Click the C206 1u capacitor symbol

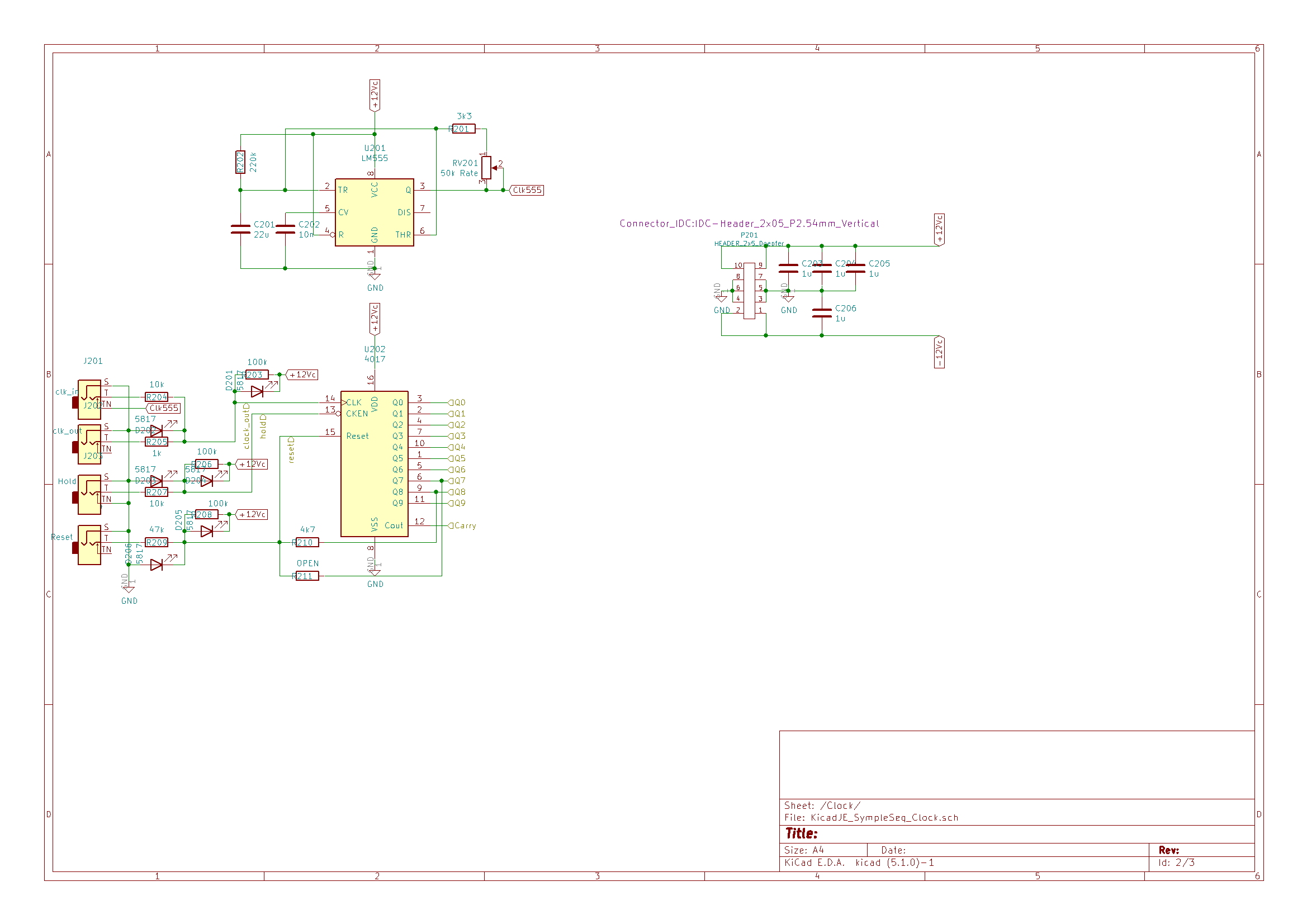(821, 312)
